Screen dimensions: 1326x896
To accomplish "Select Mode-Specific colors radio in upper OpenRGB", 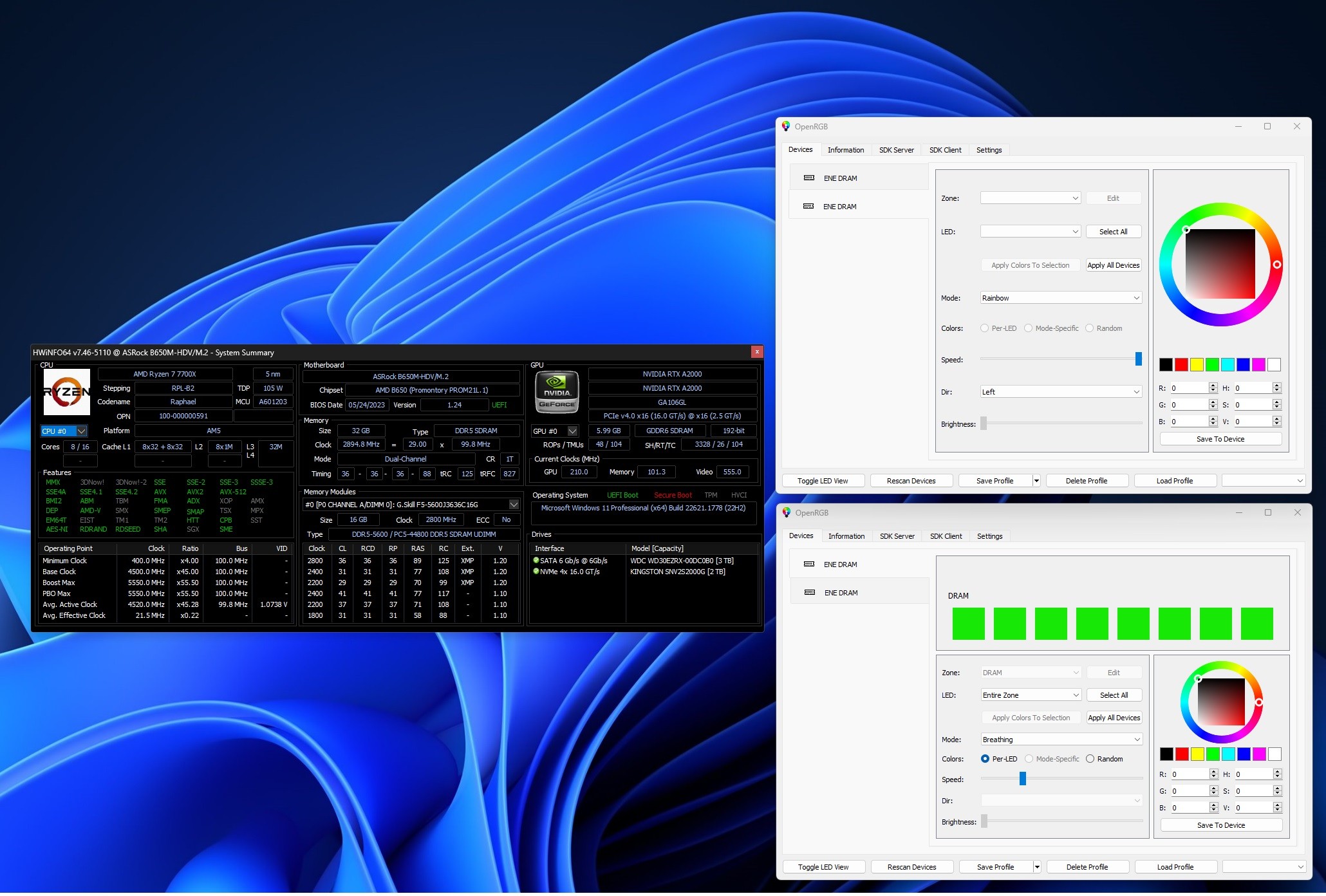I will click(x=1028, y=328).
